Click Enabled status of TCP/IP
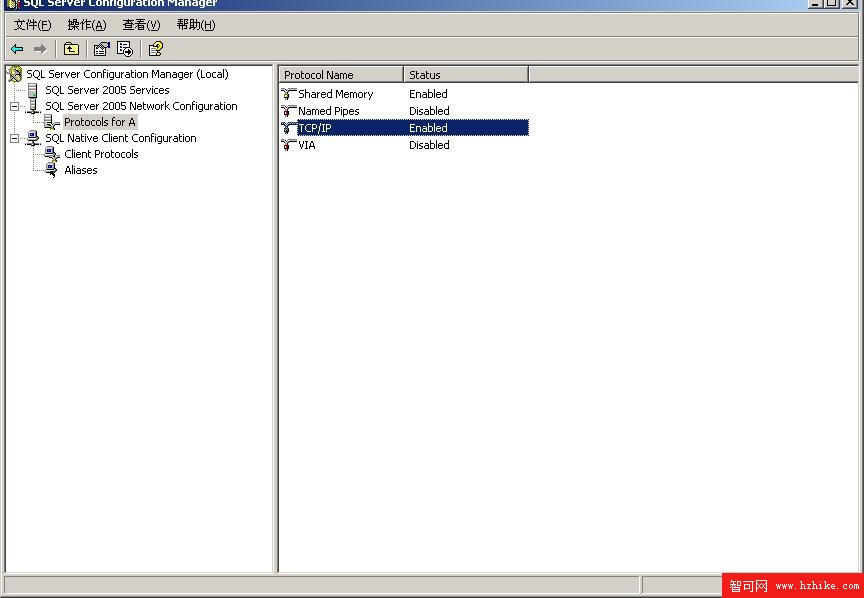This screenshot has height=598, width=864. coord(428,128)
